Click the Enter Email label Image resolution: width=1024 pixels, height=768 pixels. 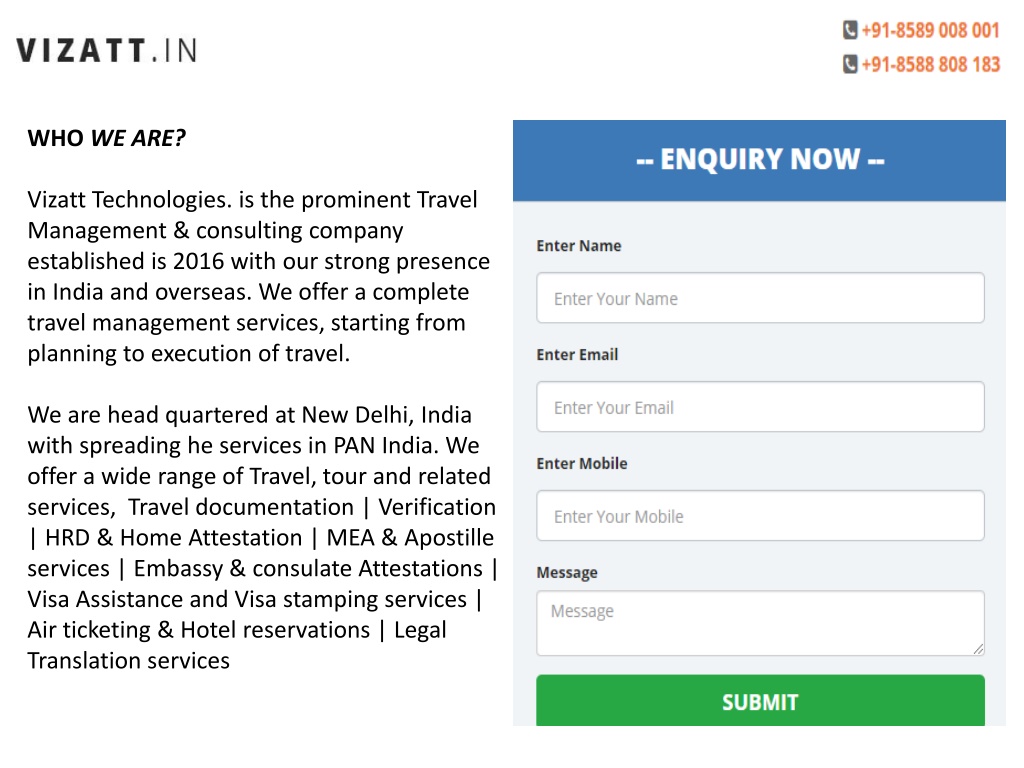577,355
